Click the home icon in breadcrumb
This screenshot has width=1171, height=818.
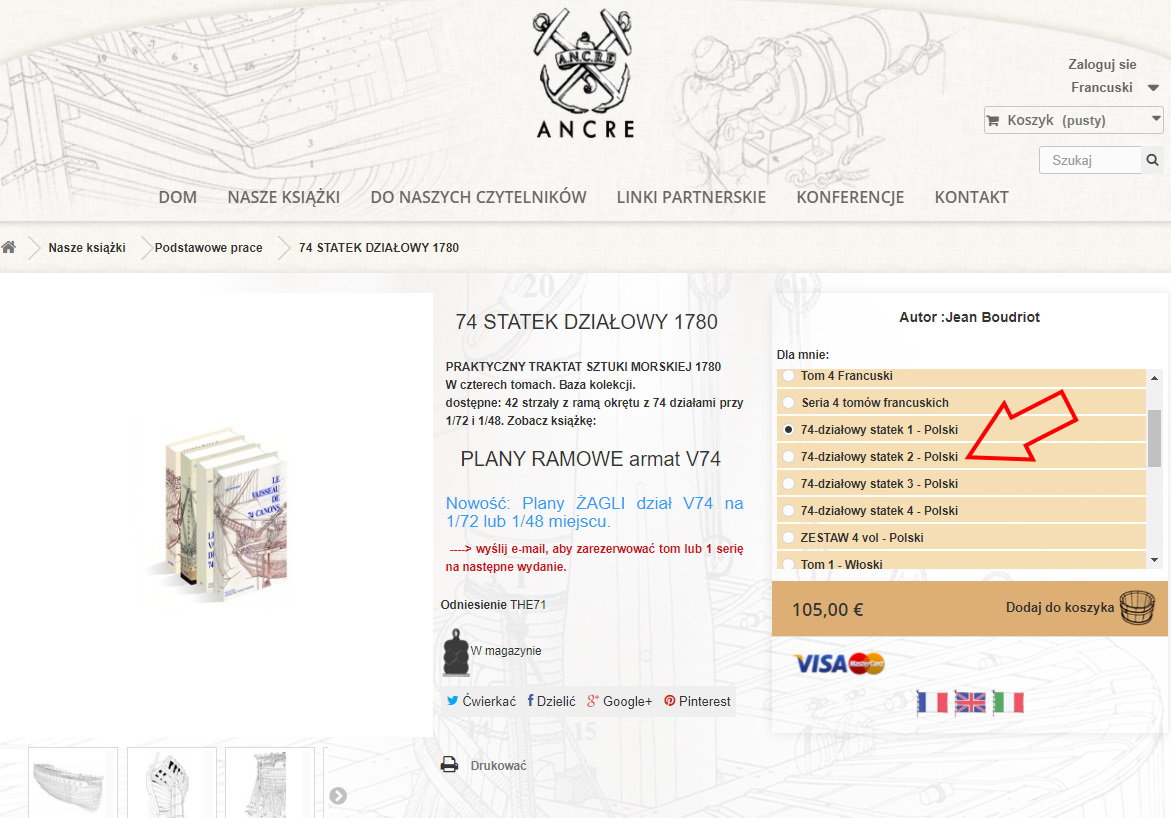click(9, 247)
